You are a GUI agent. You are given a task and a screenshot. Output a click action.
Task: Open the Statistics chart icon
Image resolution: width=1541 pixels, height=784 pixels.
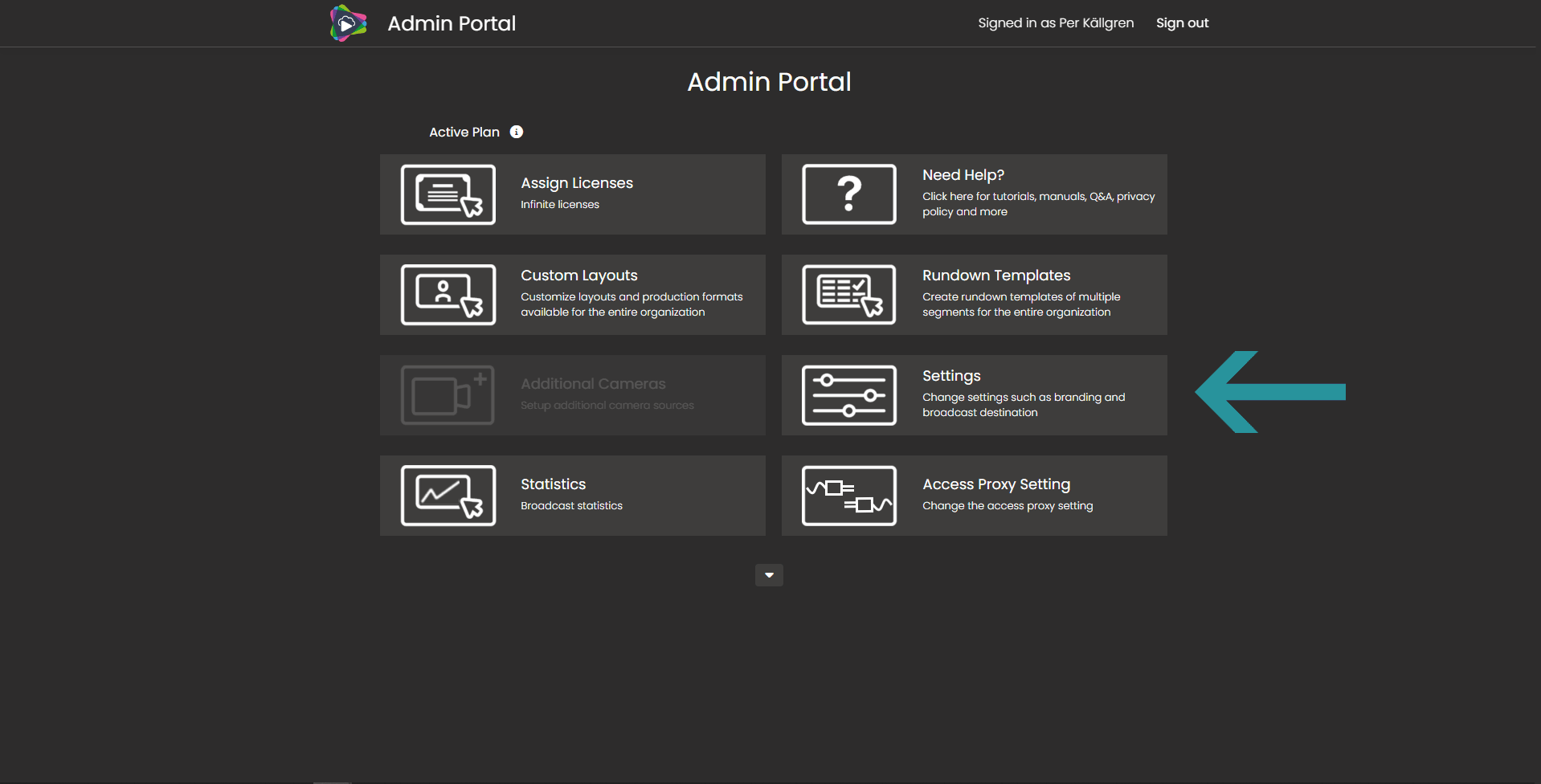pyautogui.click(x=448, y=496)
